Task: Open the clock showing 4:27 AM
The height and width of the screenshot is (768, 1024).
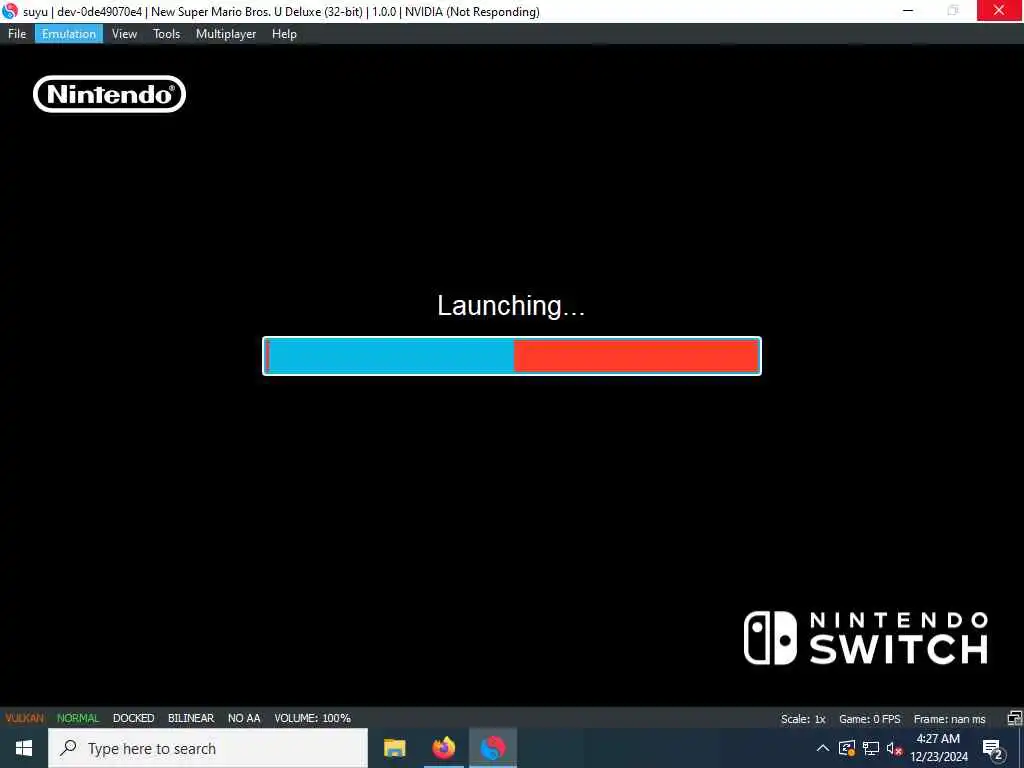Action: [x=938, y=748]
